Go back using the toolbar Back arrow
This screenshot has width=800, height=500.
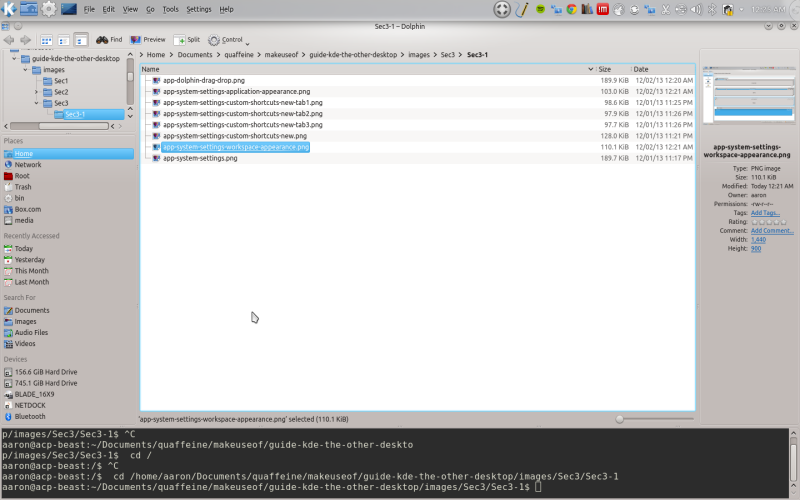point(9,39)
